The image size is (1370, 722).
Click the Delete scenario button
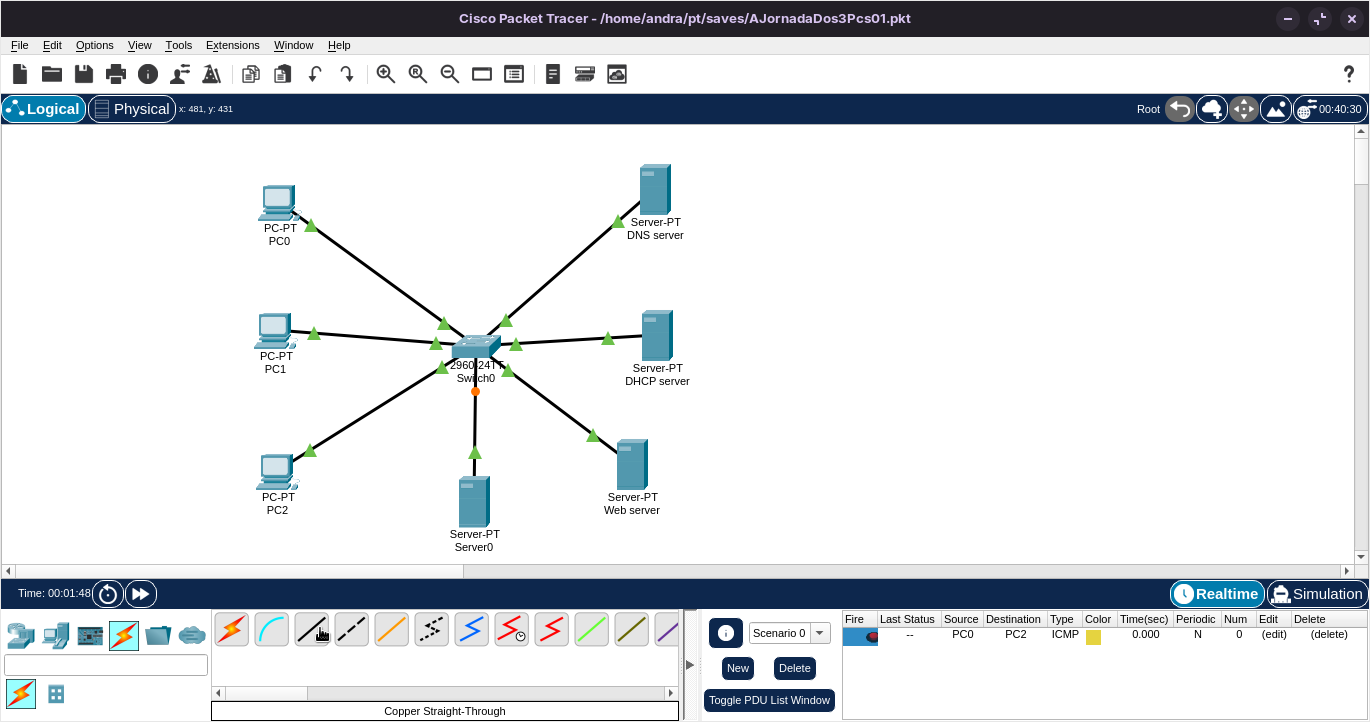(795, 668)
